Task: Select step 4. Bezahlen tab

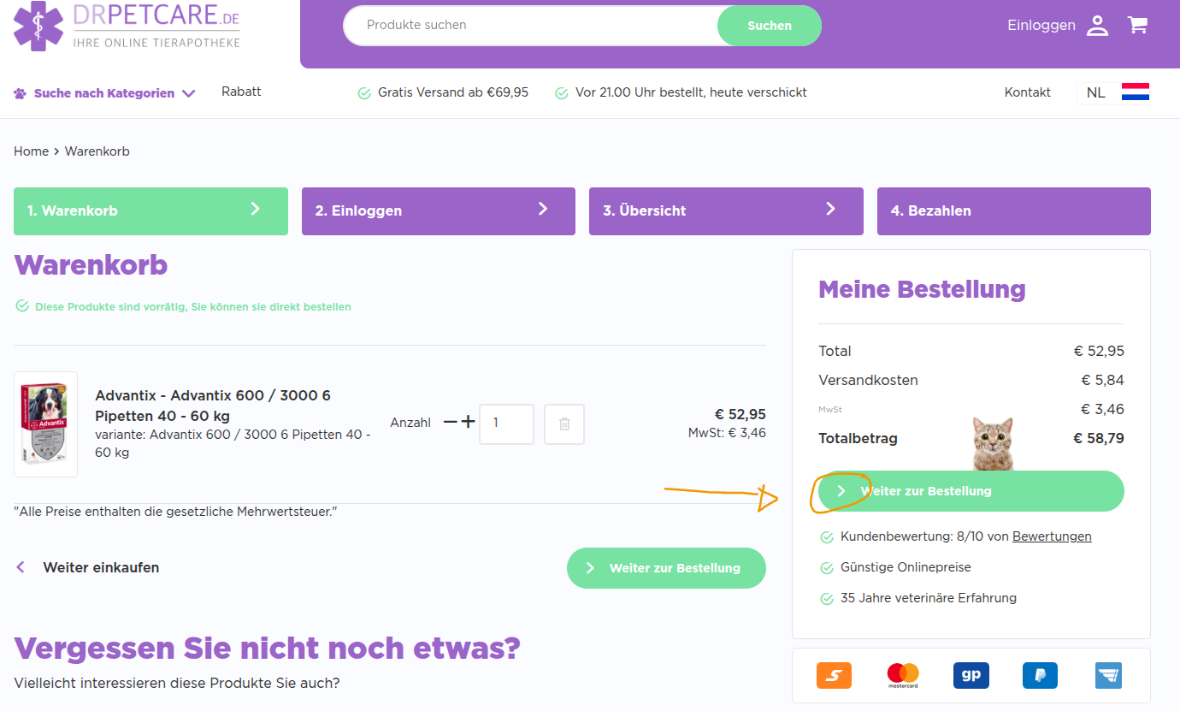Action: 1014,211
